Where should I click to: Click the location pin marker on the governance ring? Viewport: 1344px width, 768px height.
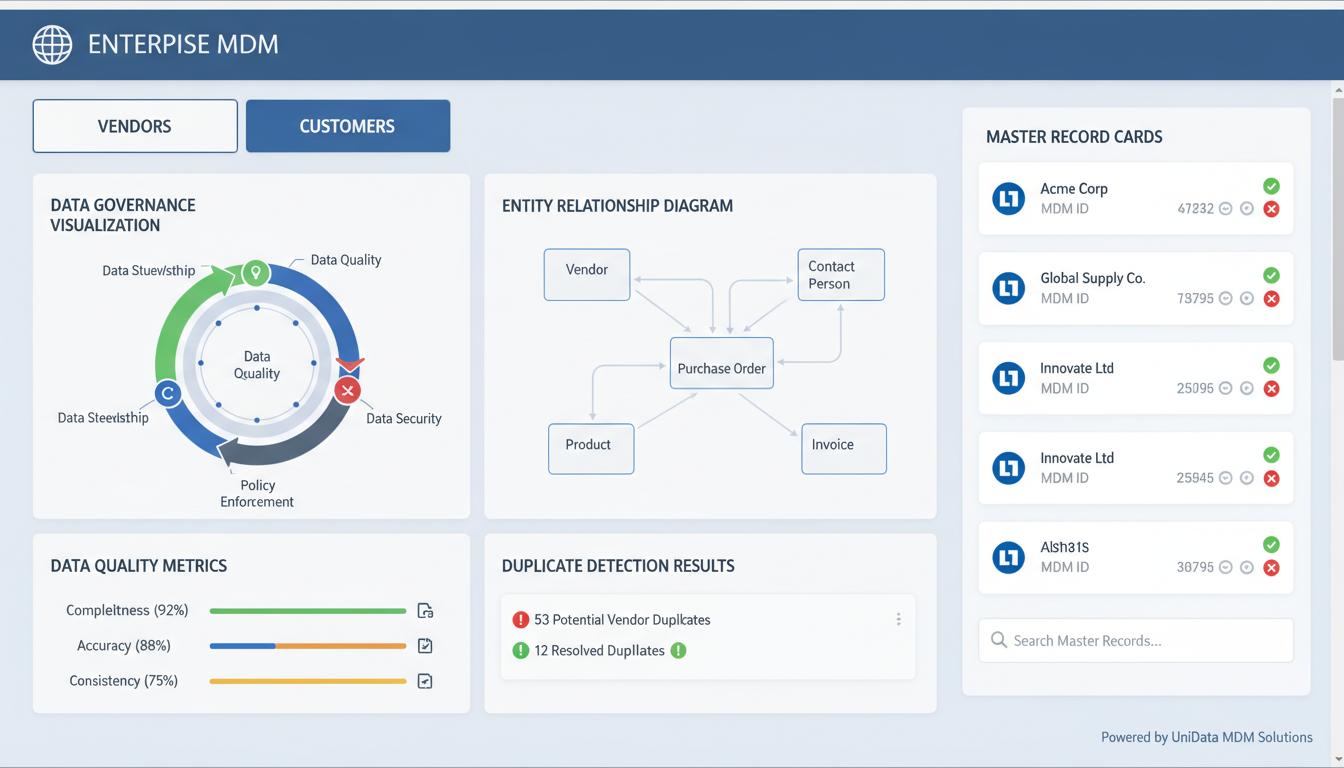[x=256, y=272]
